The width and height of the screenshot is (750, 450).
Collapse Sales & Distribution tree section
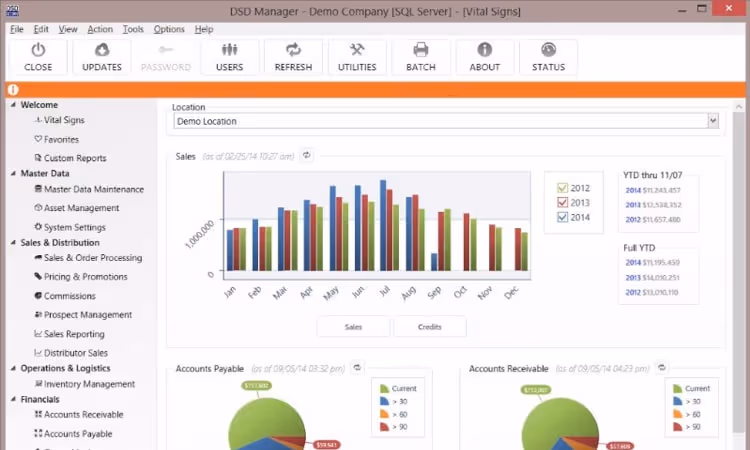pos(13,242)
